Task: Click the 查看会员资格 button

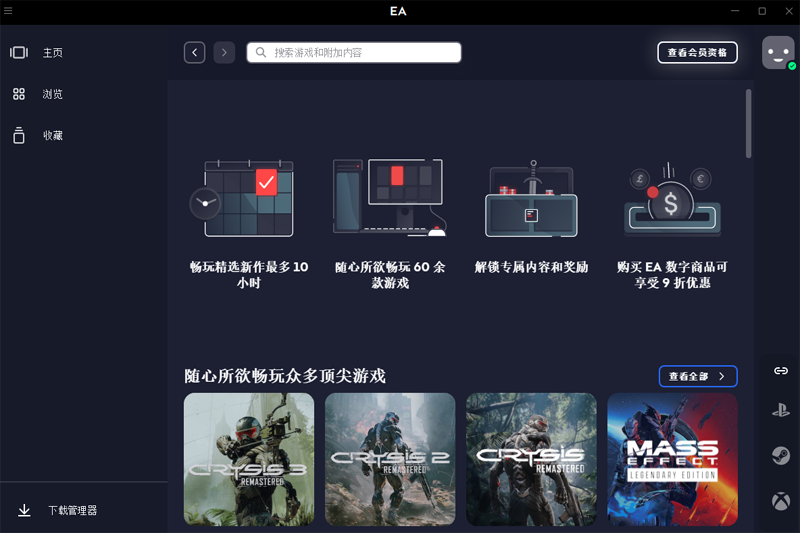Action: click(x=697, y=52)
